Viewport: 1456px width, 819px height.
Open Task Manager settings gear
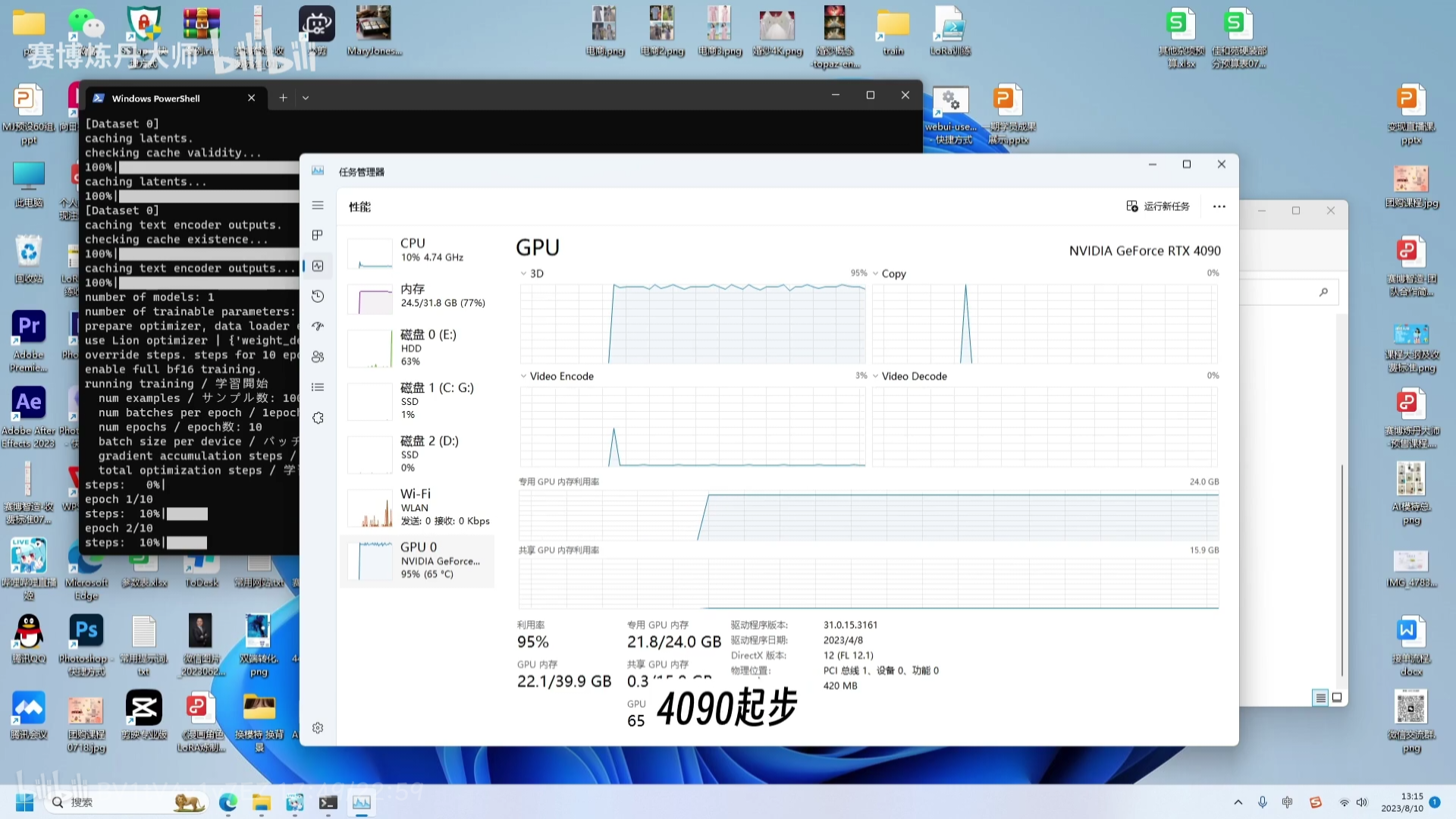[x=318, y=727]
